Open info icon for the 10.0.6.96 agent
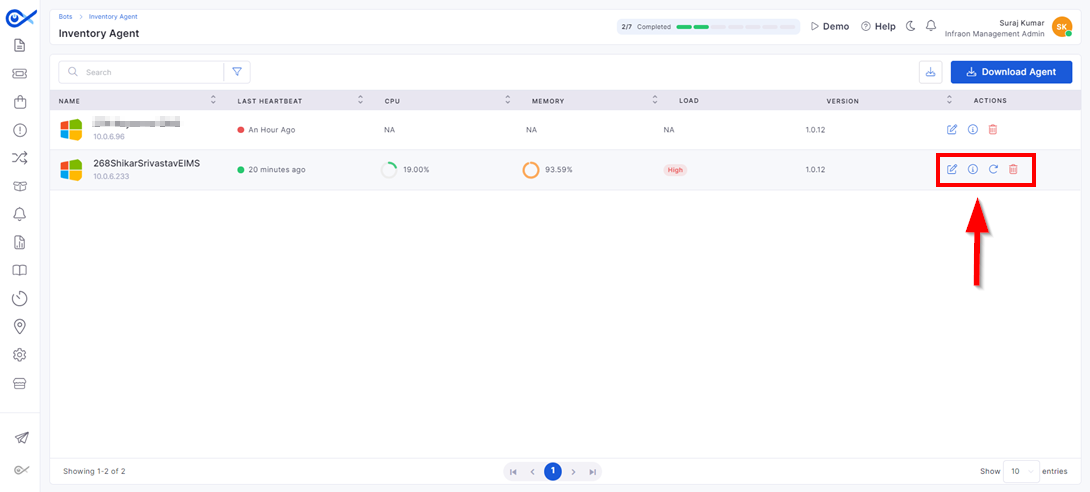This screenshot has width=1090, height=492. click(973, 130)
